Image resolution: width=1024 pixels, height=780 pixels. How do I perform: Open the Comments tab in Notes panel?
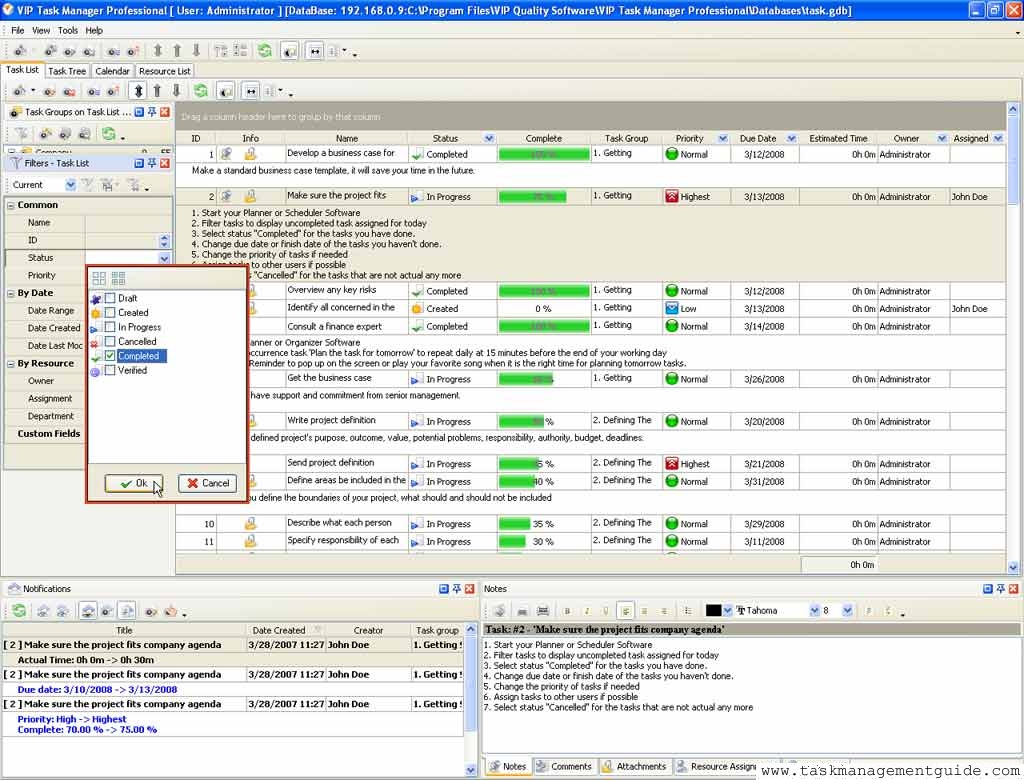pos(564,766)
